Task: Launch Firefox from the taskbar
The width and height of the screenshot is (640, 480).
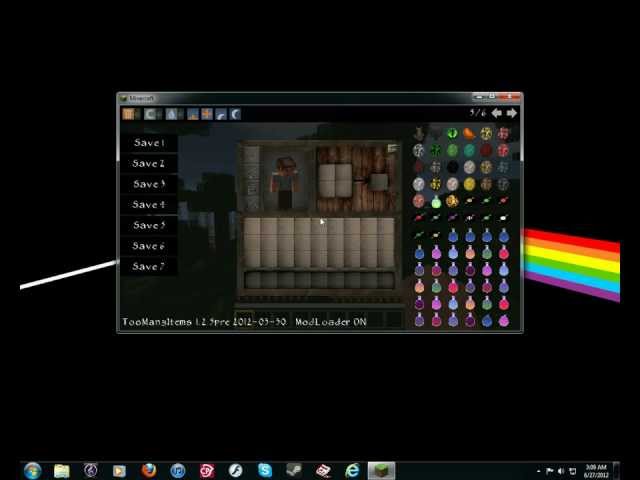Action: click(x=149, y=471)
